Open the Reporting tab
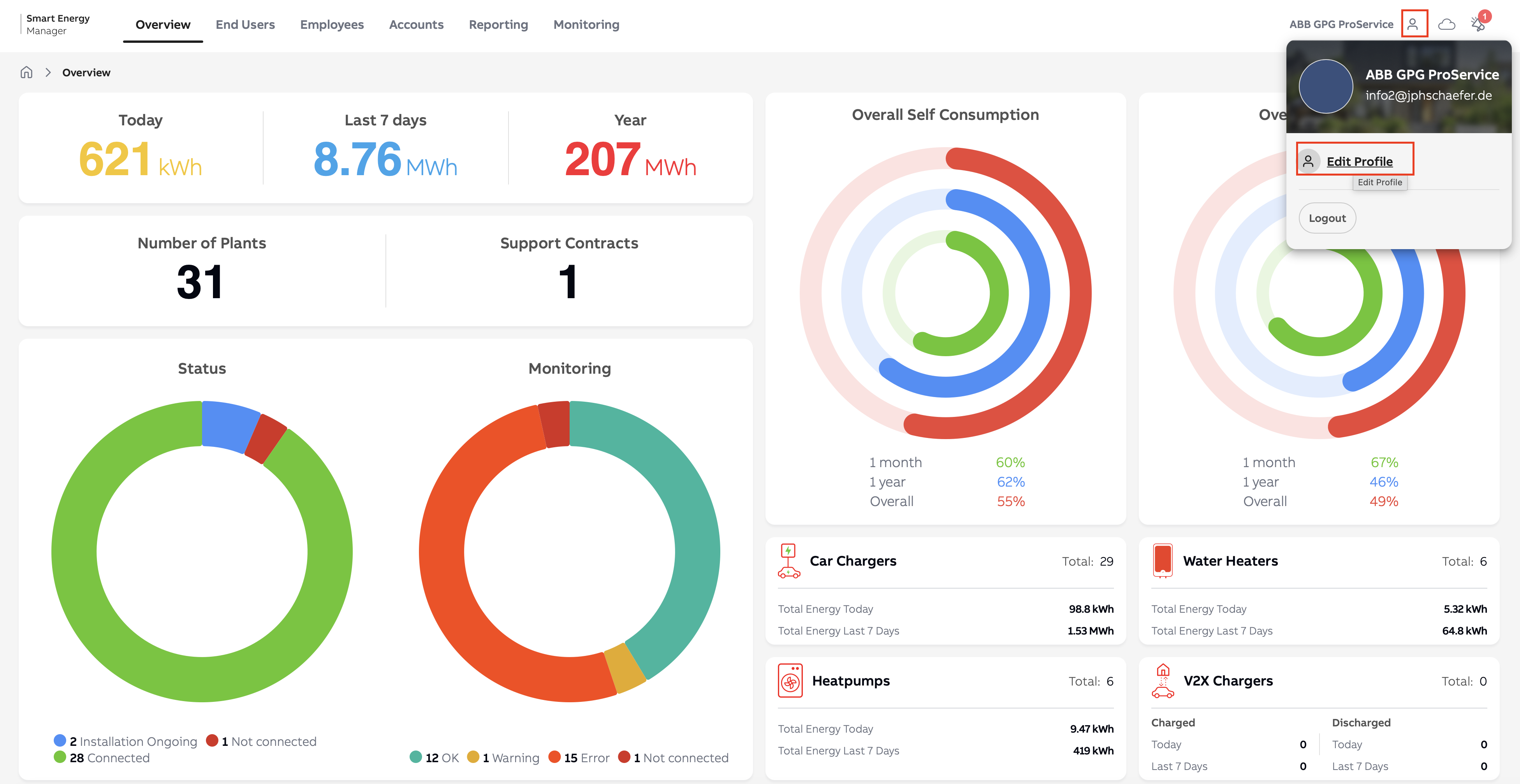 (x=498, y=25)
